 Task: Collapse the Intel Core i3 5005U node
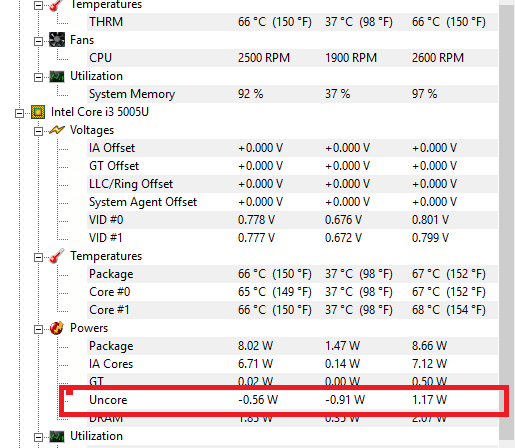19,113
